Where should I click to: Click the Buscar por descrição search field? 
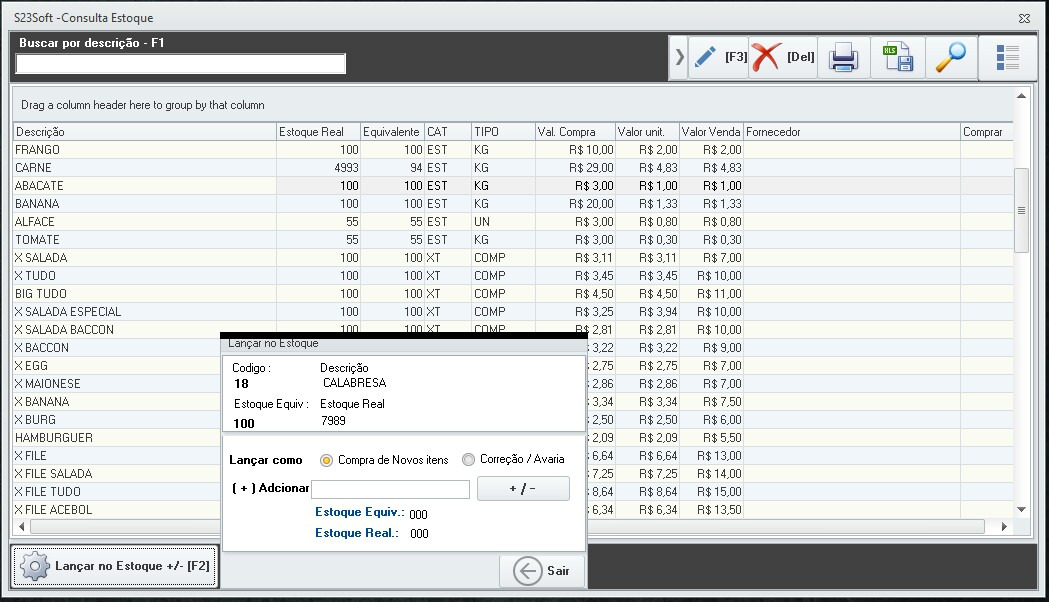pos(181,64)
